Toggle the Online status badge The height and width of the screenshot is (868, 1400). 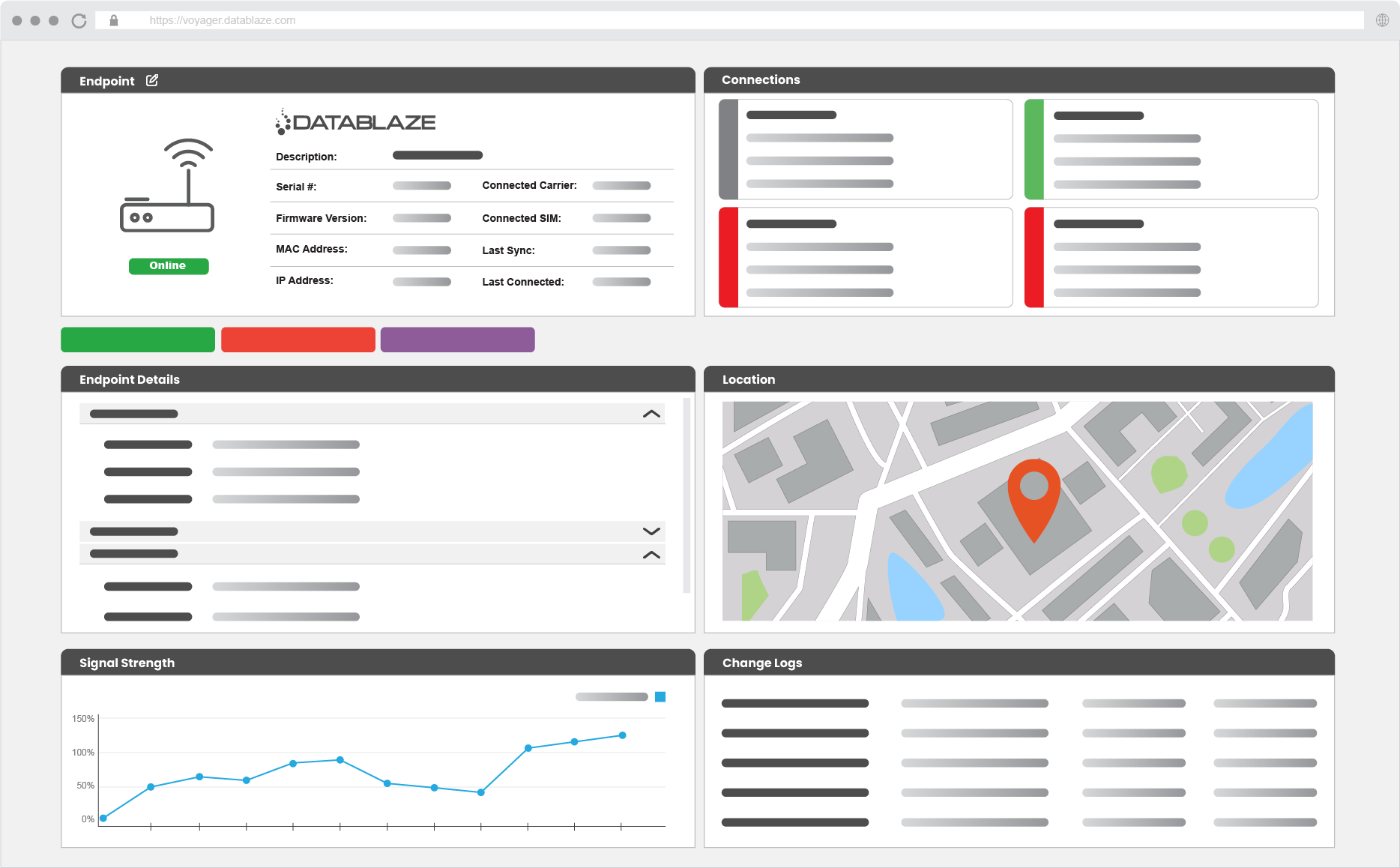[168, 265]
